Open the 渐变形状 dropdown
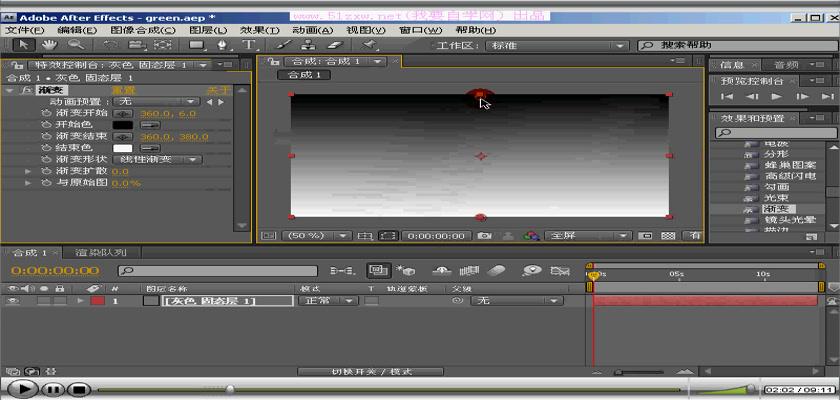The height and width of the screenshot is (400, 840). click(159, 159)
